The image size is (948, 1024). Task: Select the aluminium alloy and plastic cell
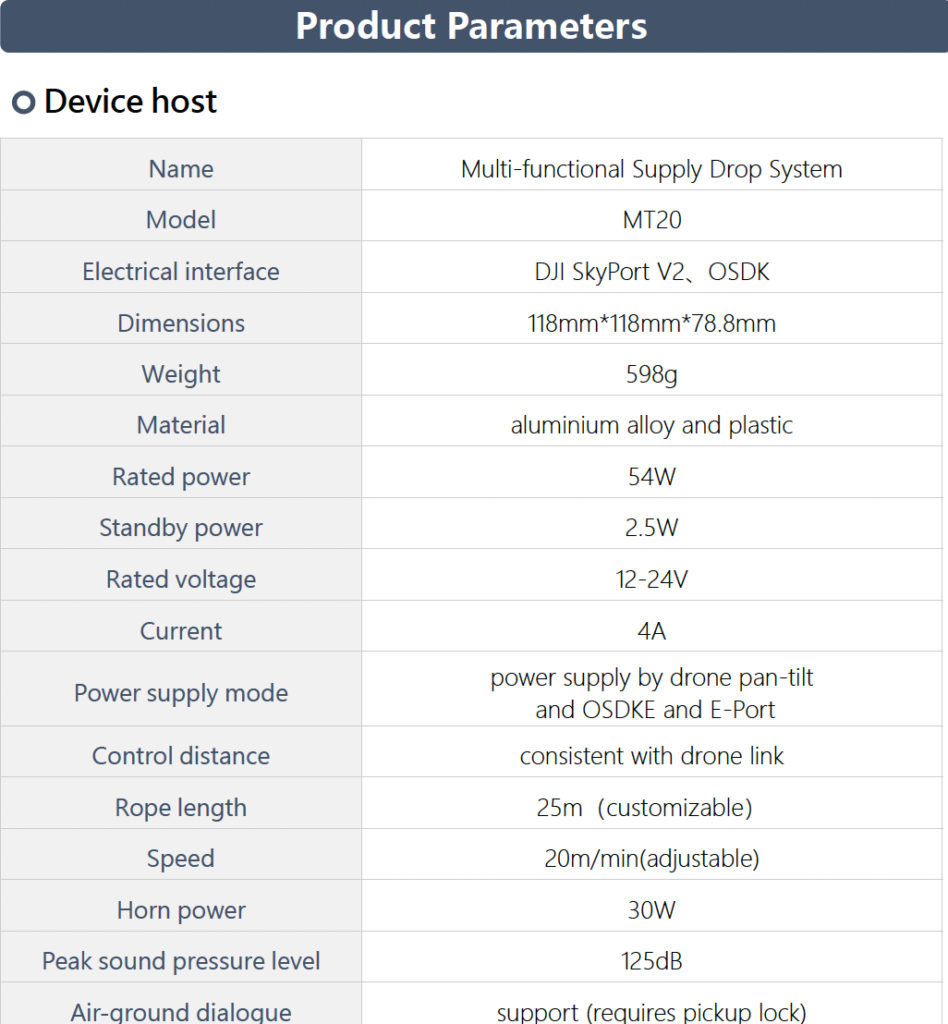click(x=651, y=425)
